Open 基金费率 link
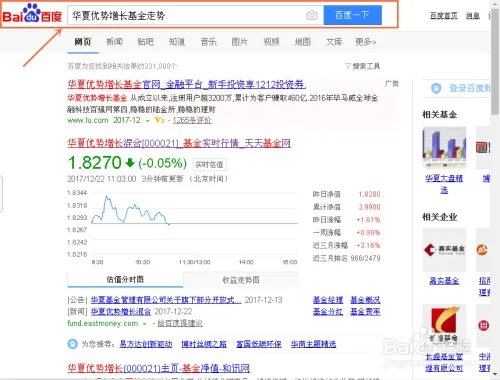This screenshot has width=500, height=380. [x=365, y=312]
